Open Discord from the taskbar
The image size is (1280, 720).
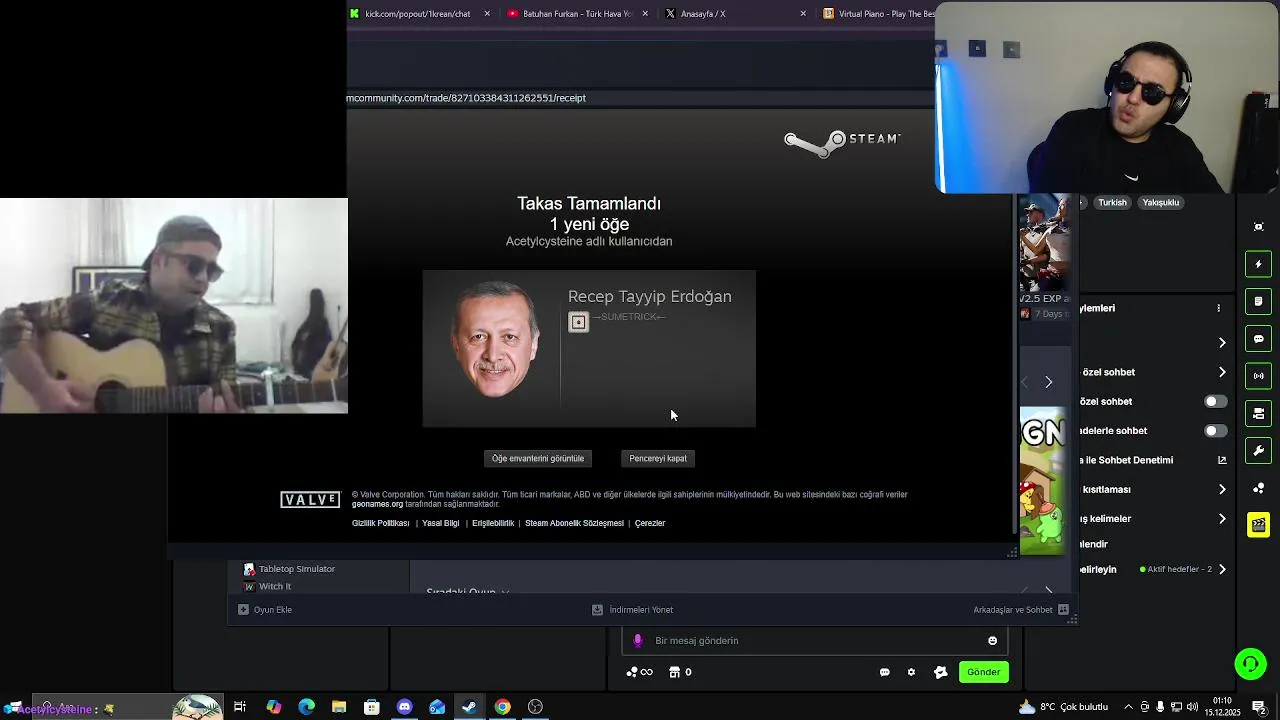pyautogui.click(x=404, y=707)
